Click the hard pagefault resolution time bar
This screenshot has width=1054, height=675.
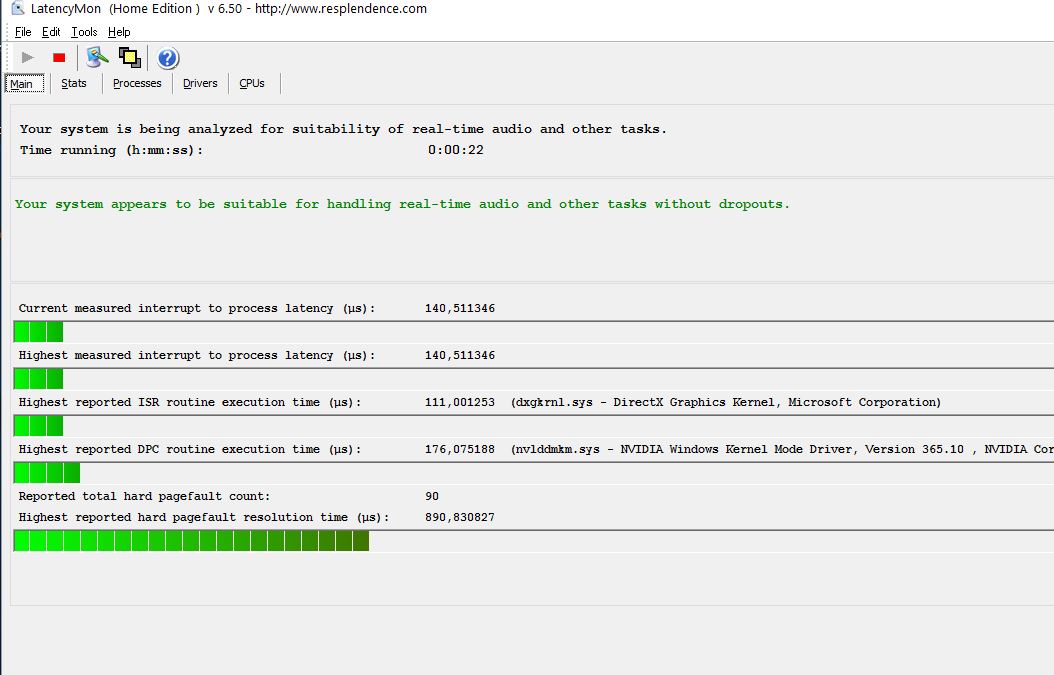pyautogui.click(x=534, y=541)
